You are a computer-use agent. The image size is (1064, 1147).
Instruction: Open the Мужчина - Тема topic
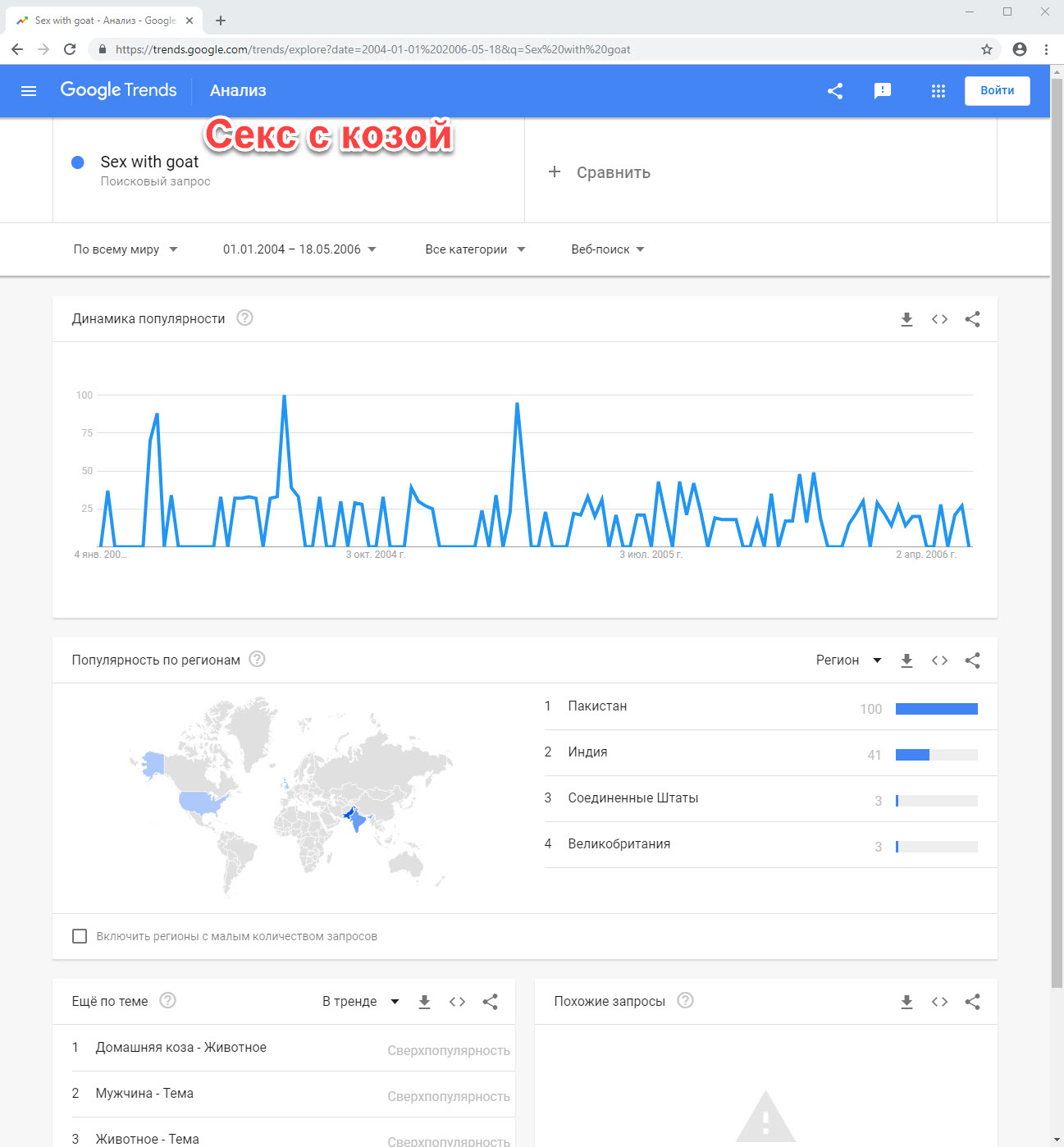pos(144,1094)
